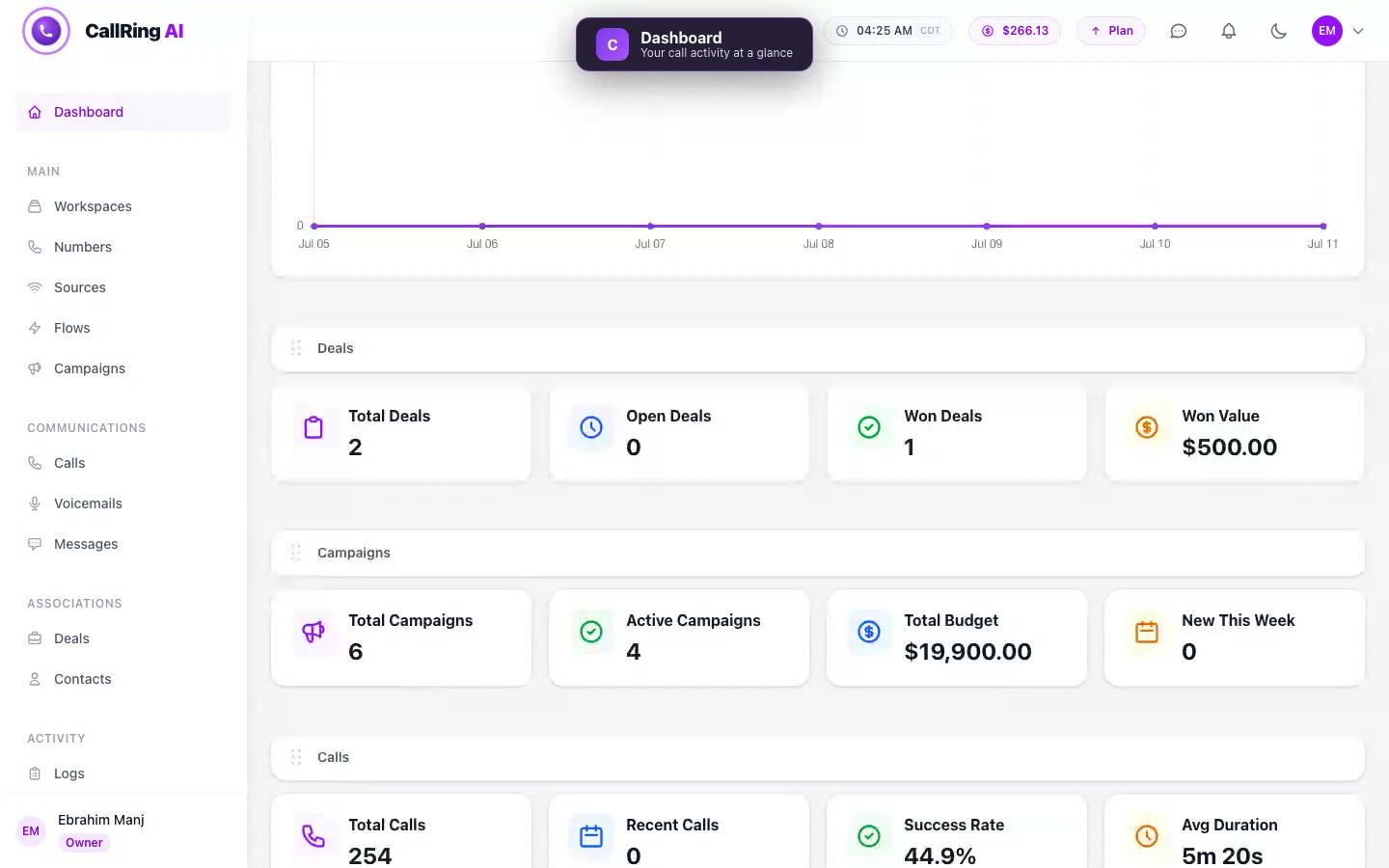Viewport: 1389px width, 868px height.
Task: Open the chat messages icon in header
Action: [x=1179, y=31]
